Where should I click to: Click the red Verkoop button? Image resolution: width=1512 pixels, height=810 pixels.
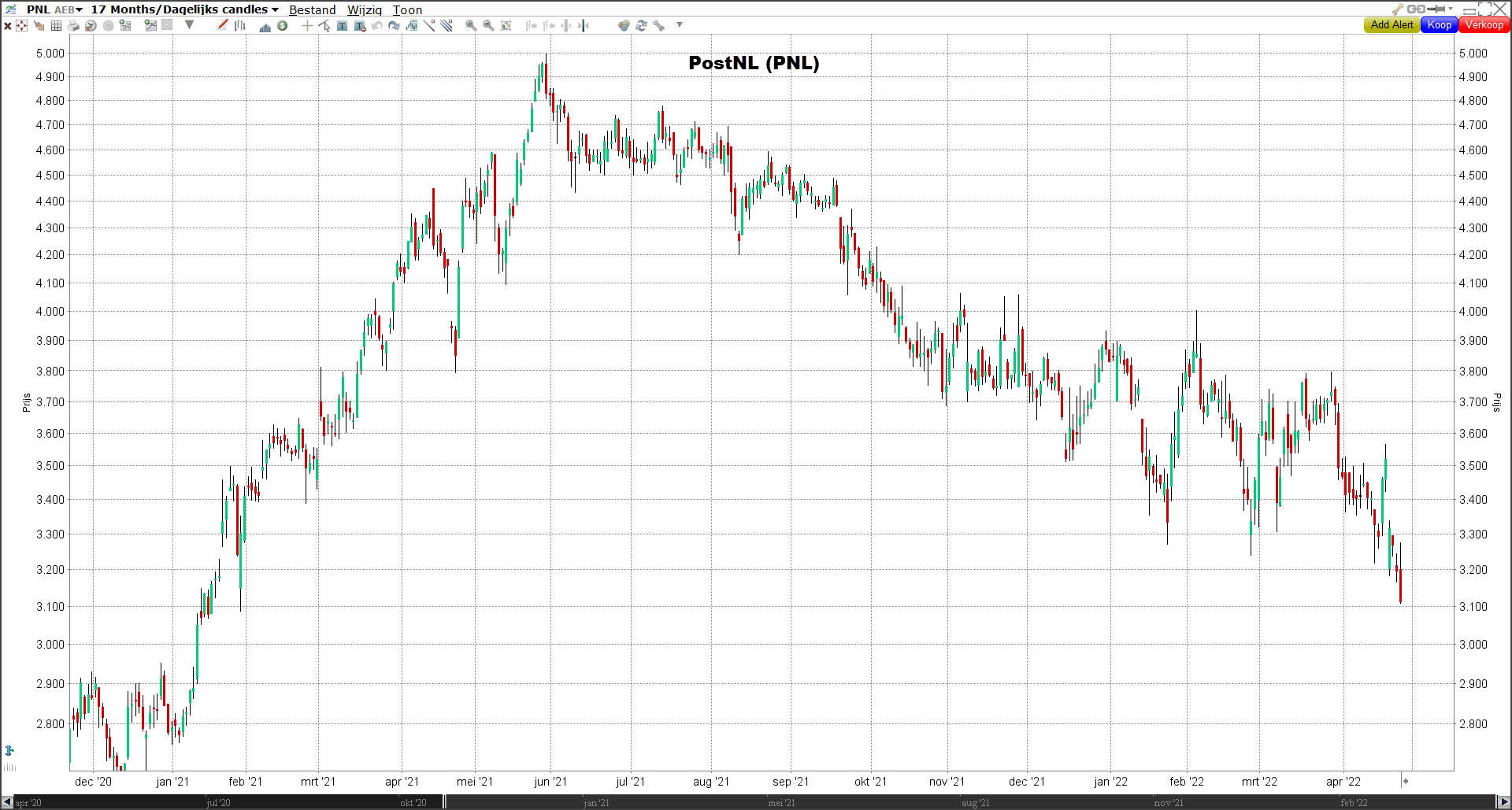[x=1484, y=25]
